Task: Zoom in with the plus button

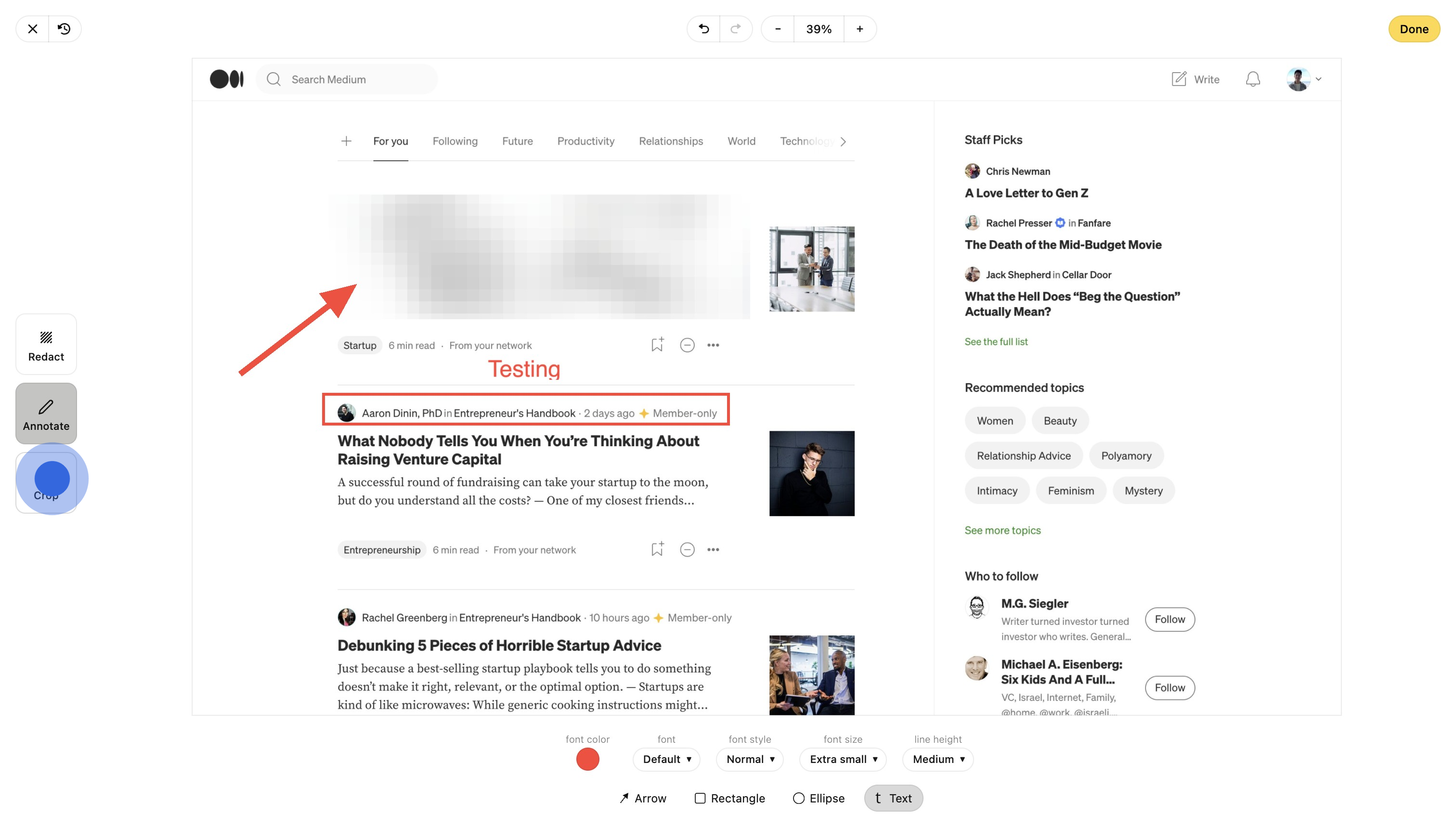Action: coord(859,29)
